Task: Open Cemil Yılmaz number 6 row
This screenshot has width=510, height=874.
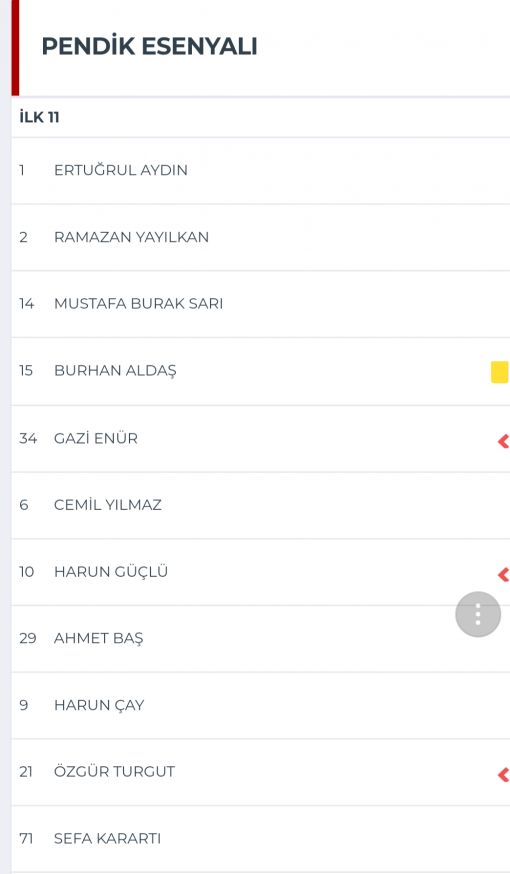Action: tap(260, 505)
